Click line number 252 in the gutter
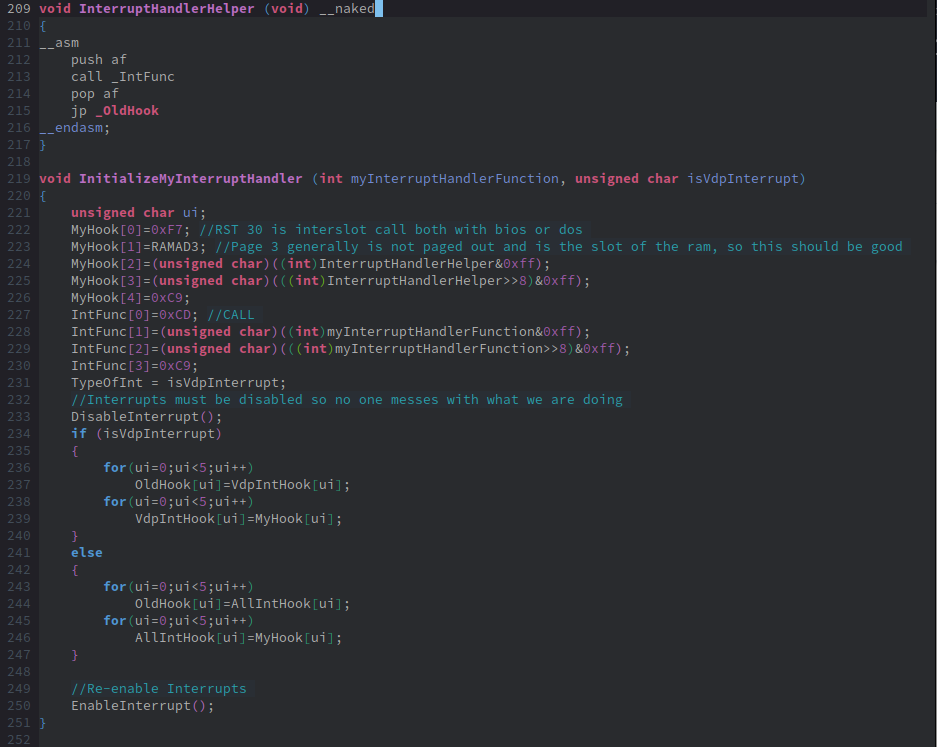 (x=19, y=740)
